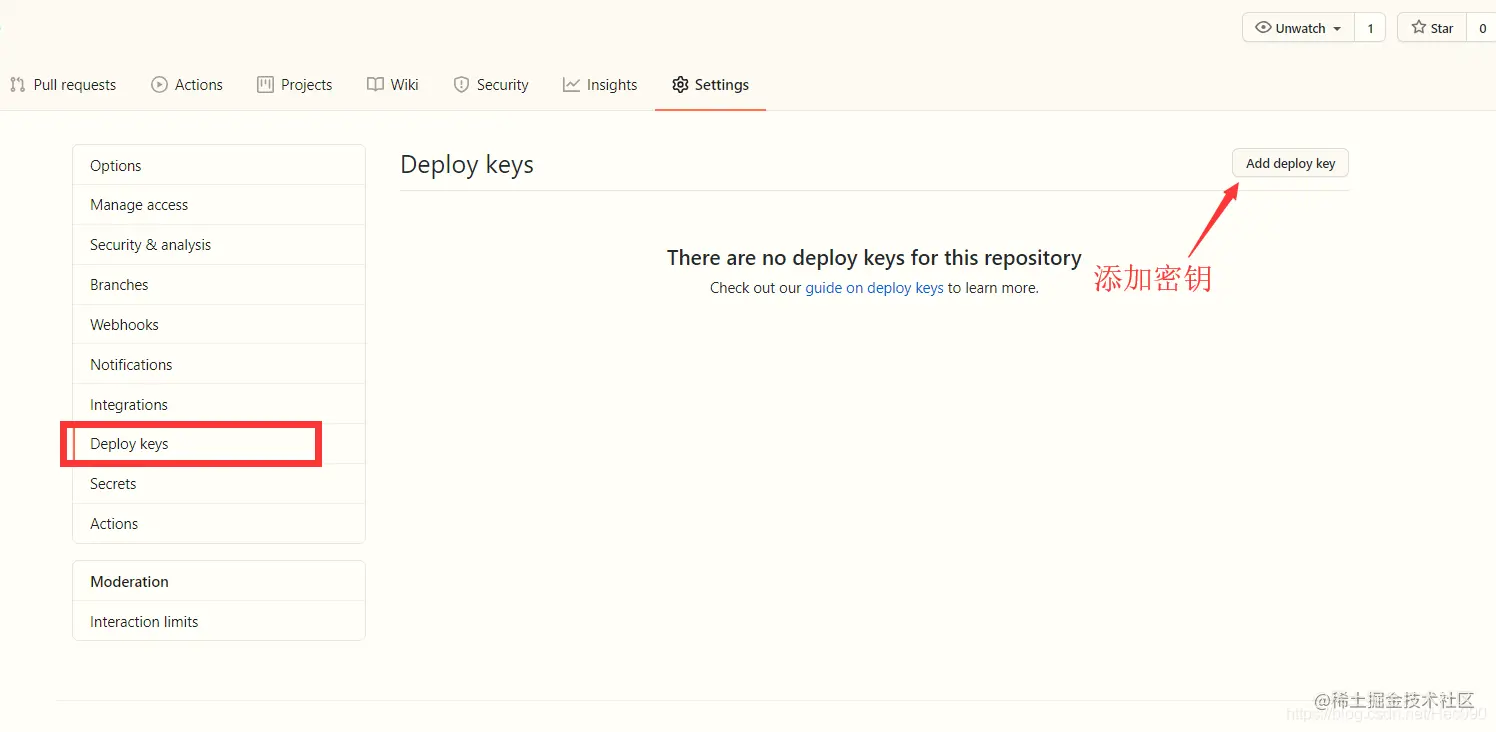Switch to the Projects tab
The height and width of the screenshot is (732, 1496).
pyautogui.click(x=294, y=85)
